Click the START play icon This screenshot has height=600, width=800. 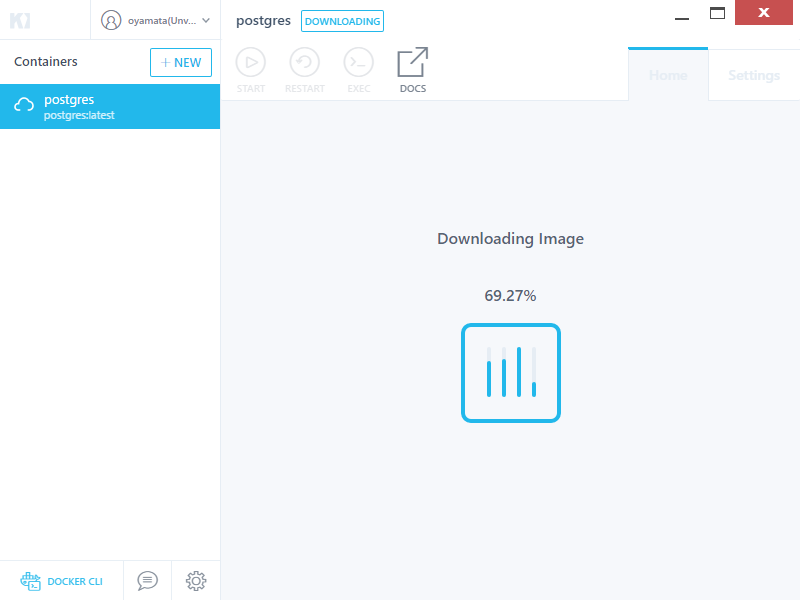(251, 62)
